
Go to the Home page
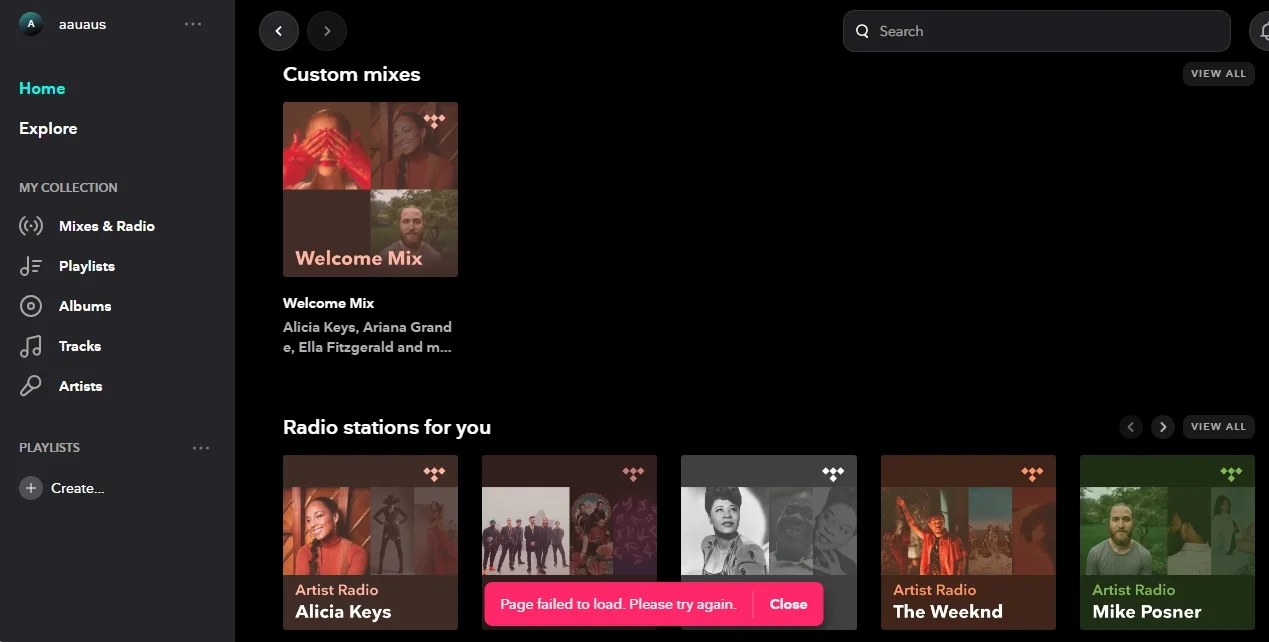point(42,88)
